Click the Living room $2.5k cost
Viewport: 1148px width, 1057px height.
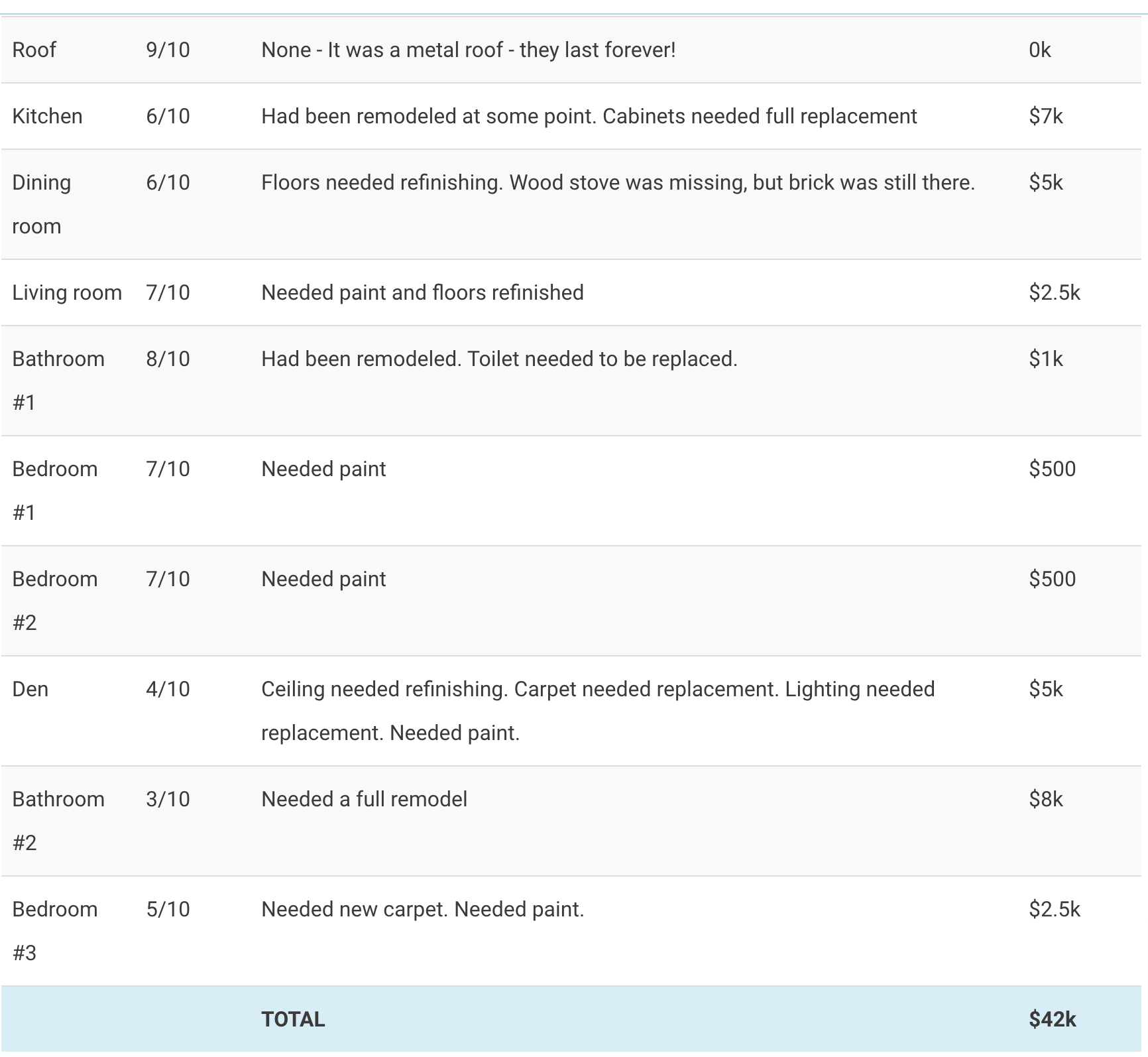coord(1054,292)
